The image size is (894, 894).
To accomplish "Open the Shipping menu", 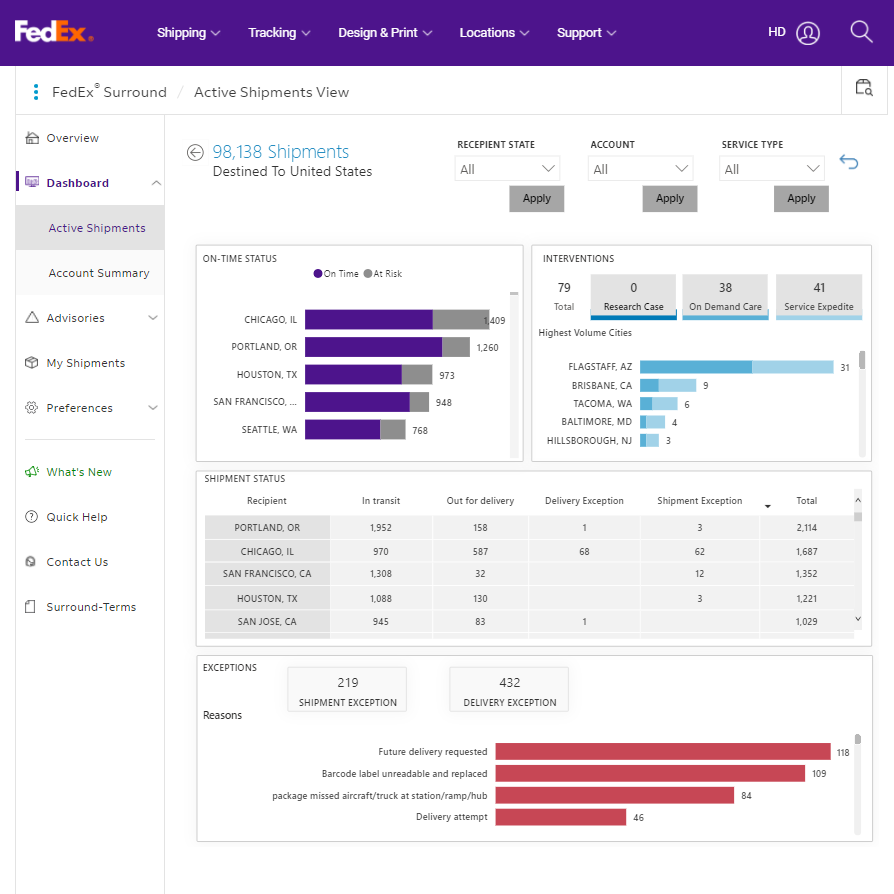I will coord(188,32).
